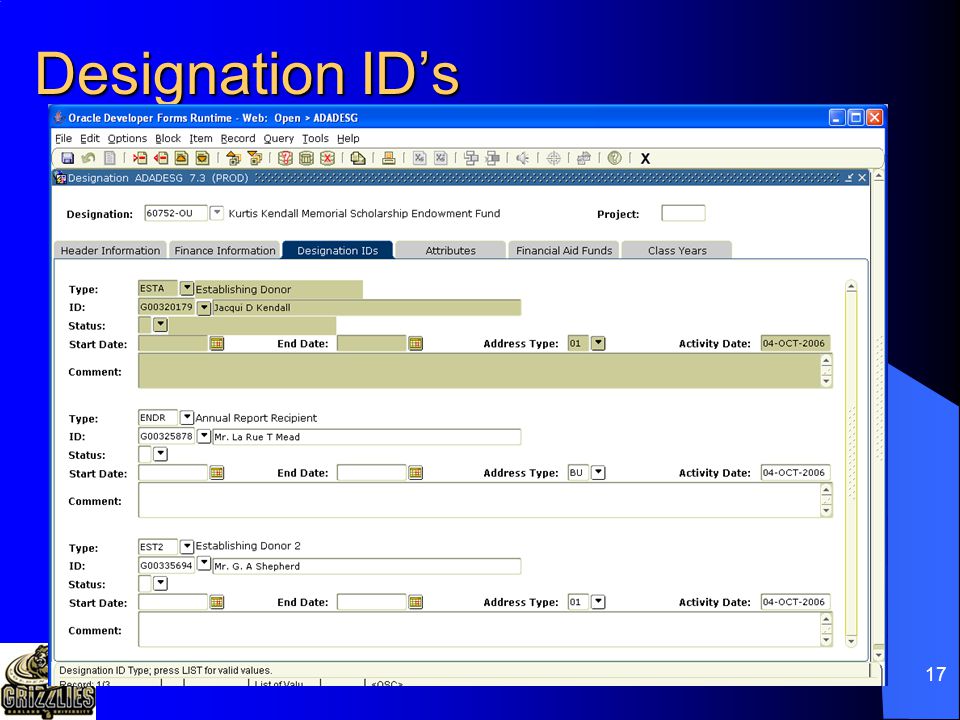Open the Class Years tab

coord(677,250)
